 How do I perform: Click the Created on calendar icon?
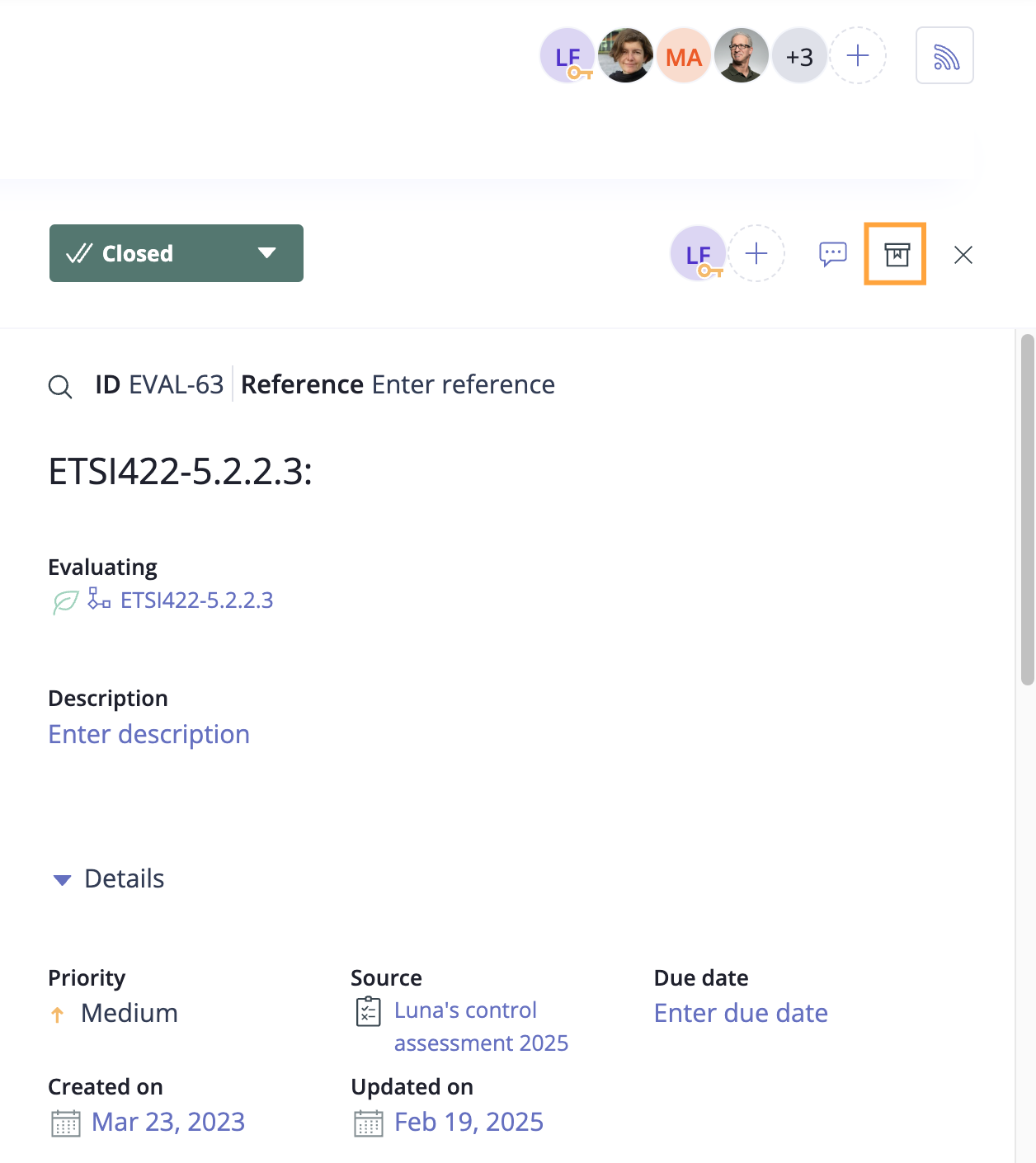point(66,1123)
